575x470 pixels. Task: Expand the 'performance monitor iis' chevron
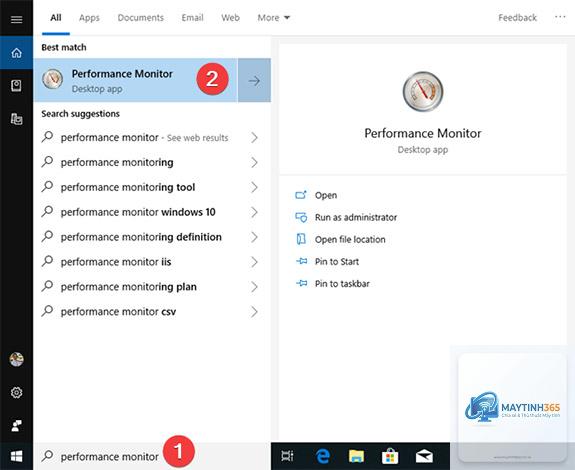pyautogui.click(x=254, y=262)
